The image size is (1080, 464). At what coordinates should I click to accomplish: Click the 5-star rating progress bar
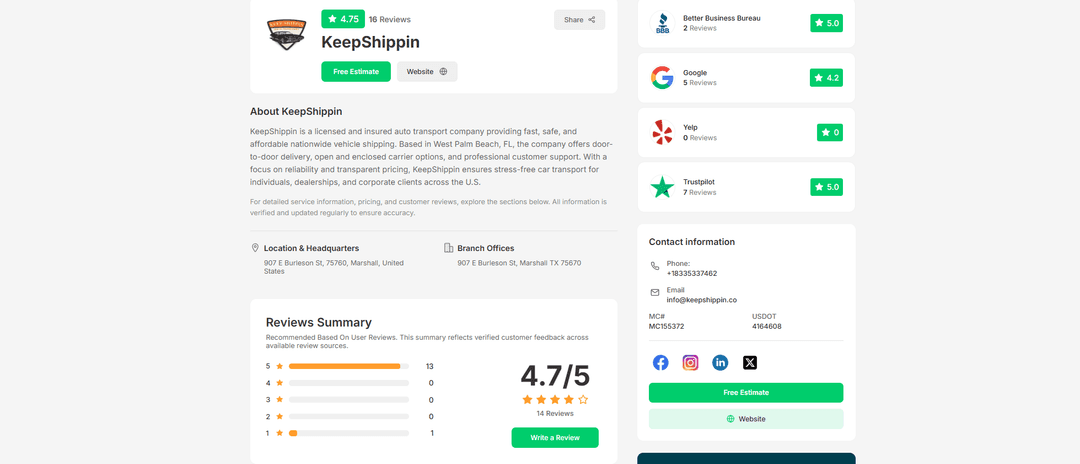(x=349, y=366)
